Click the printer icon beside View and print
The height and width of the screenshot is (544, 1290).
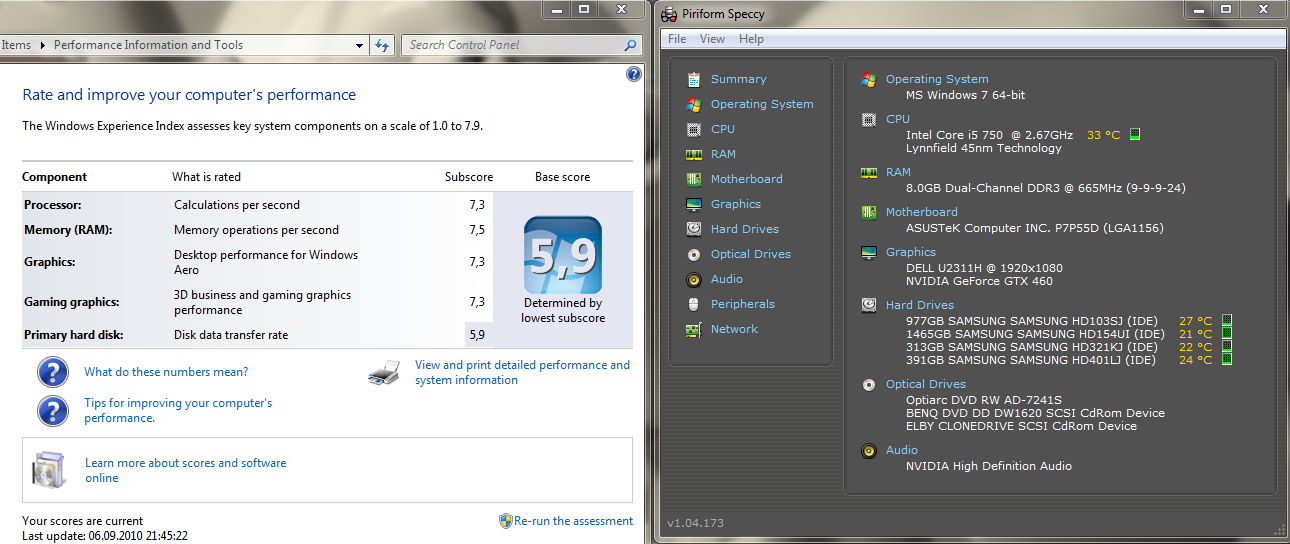385,374
